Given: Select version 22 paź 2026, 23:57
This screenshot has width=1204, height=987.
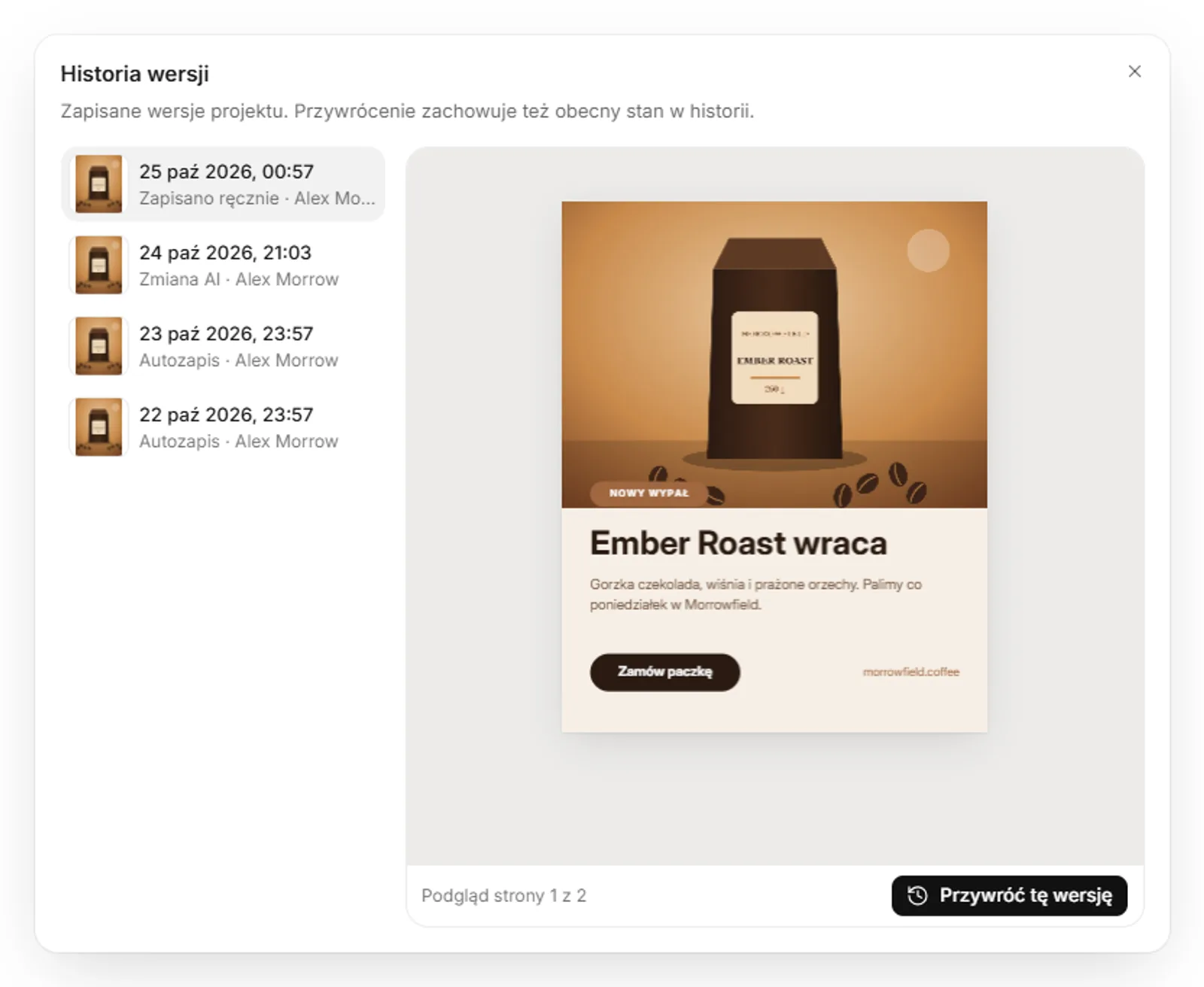Looking at the screenshot, I should (x=223, y=427).
